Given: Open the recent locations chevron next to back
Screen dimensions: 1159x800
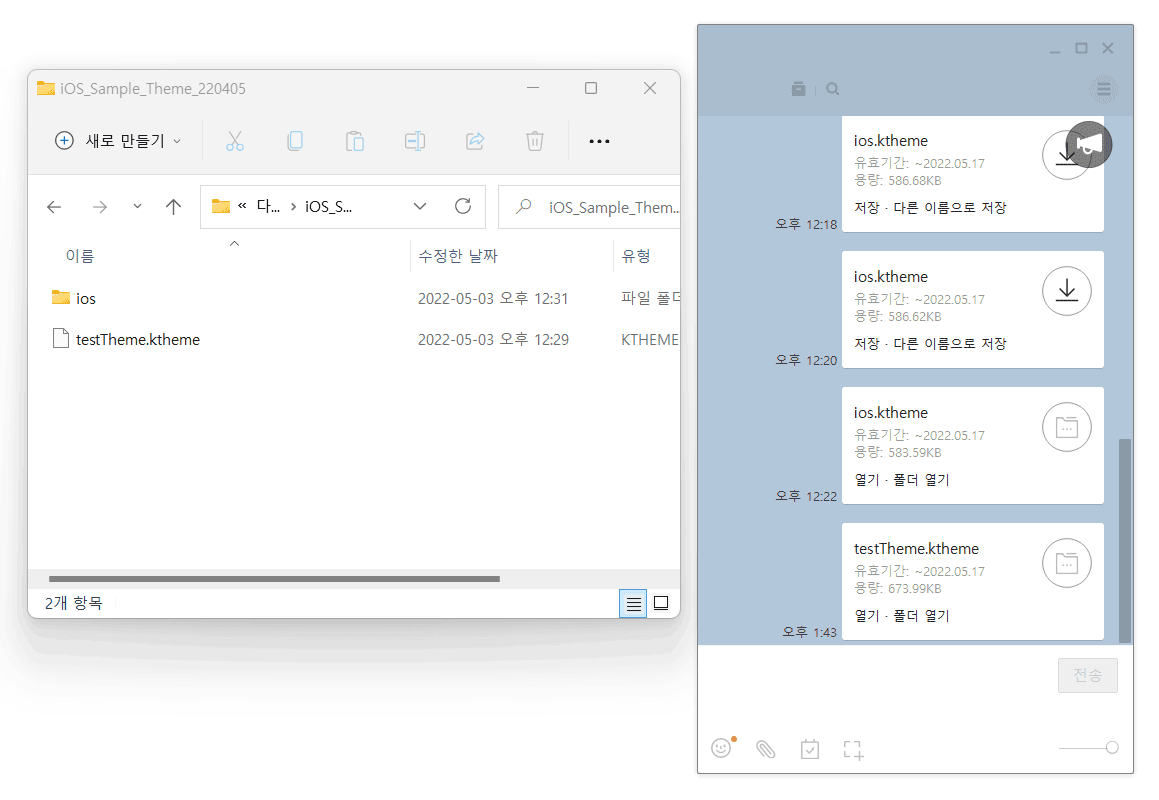Looking at the screenshot, I should 136,206.
